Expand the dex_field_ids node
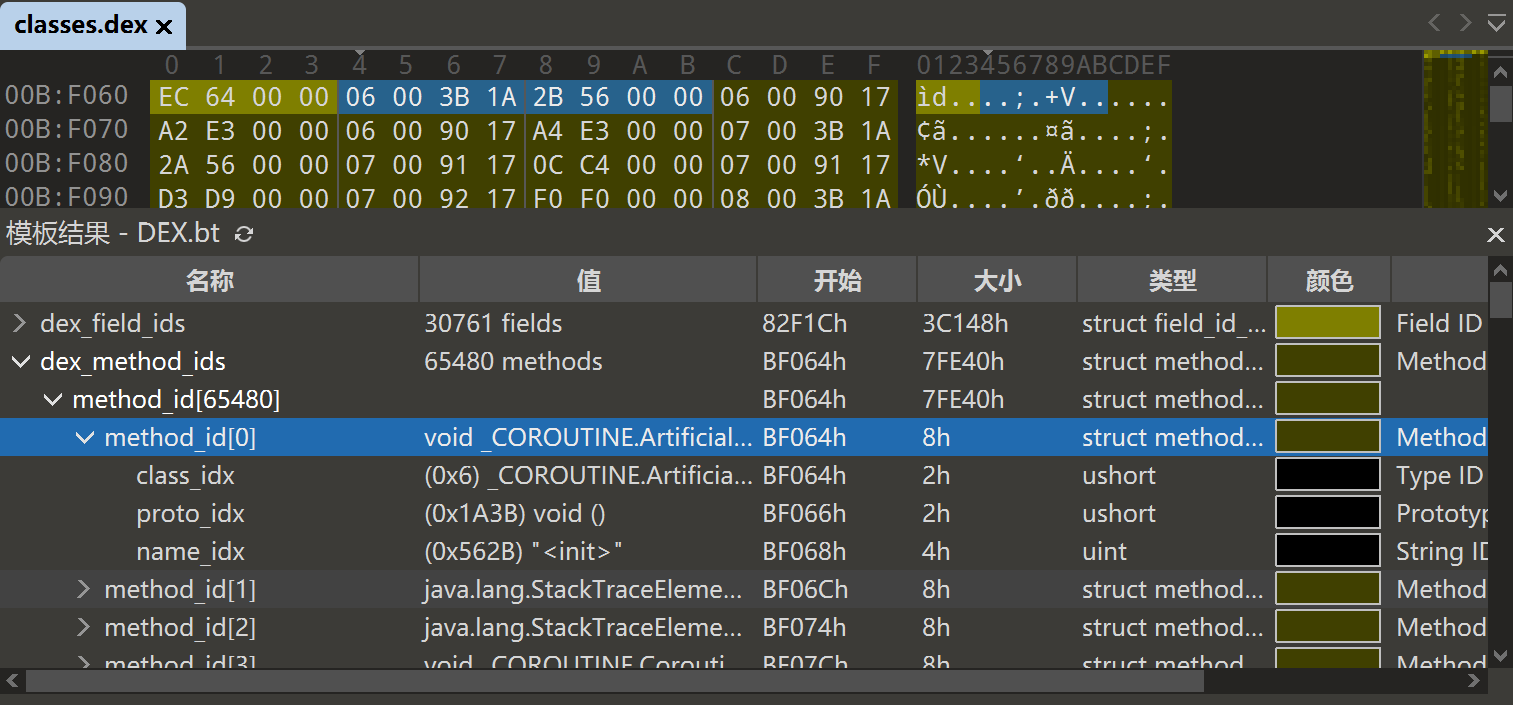1513x705 pixels. (x=19, y=324)
